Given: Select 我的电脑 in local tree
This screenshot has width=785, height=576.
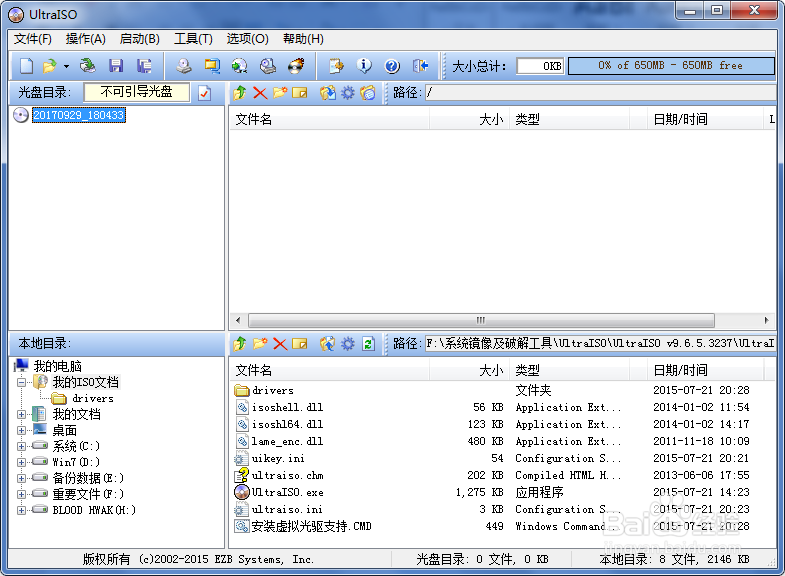Looking at the screenshot, I should coord(58,366).
